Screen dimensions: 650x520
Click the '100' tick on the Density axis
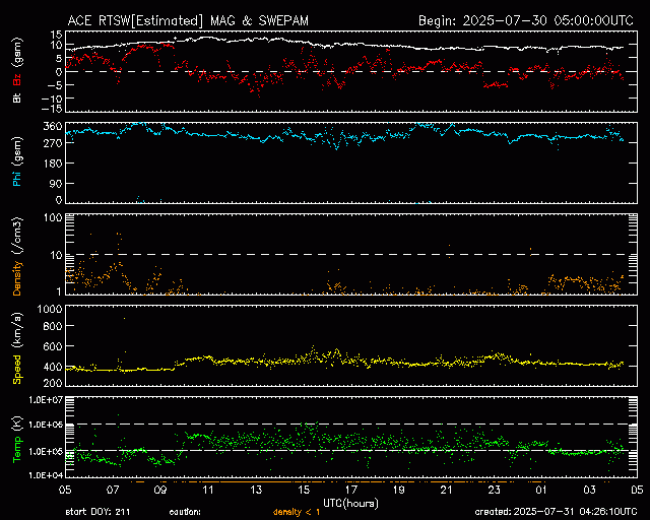tap(53, 218)
